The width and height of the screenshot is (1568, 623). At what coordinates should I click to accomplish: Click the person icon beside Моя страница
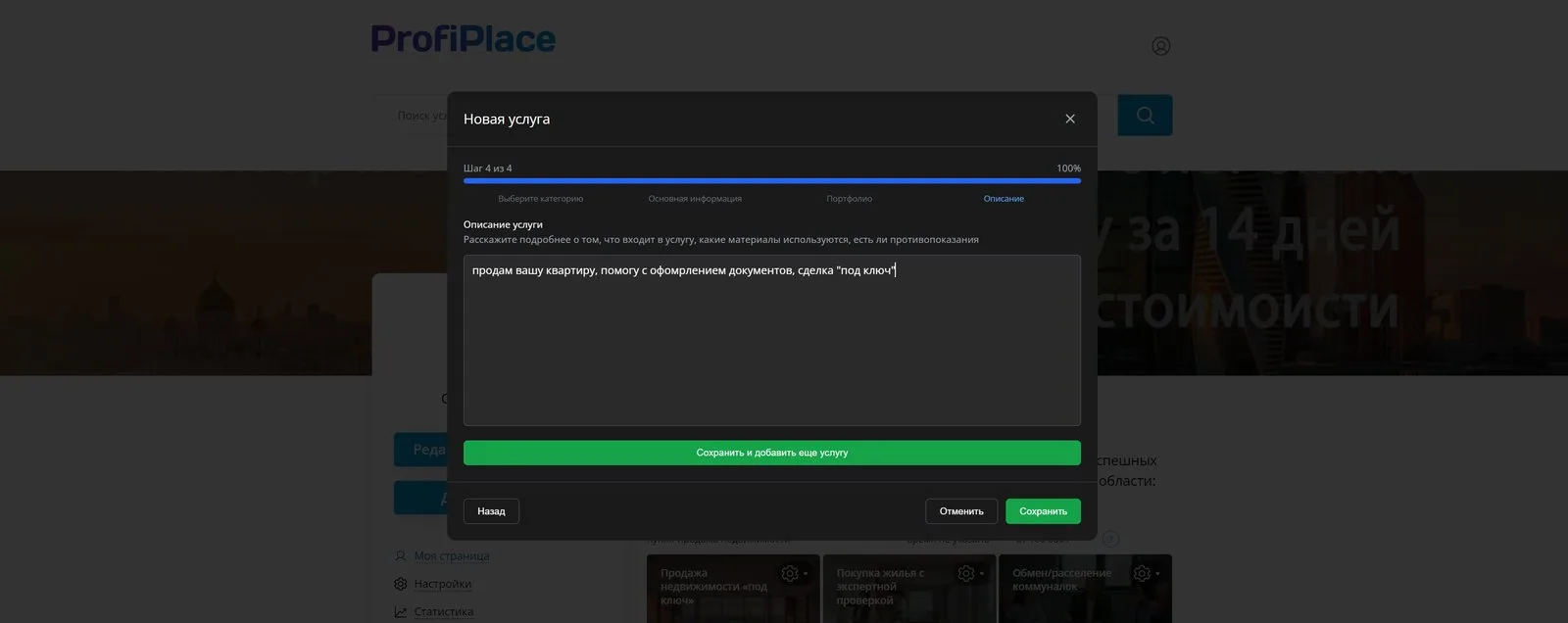coord(400,555)
